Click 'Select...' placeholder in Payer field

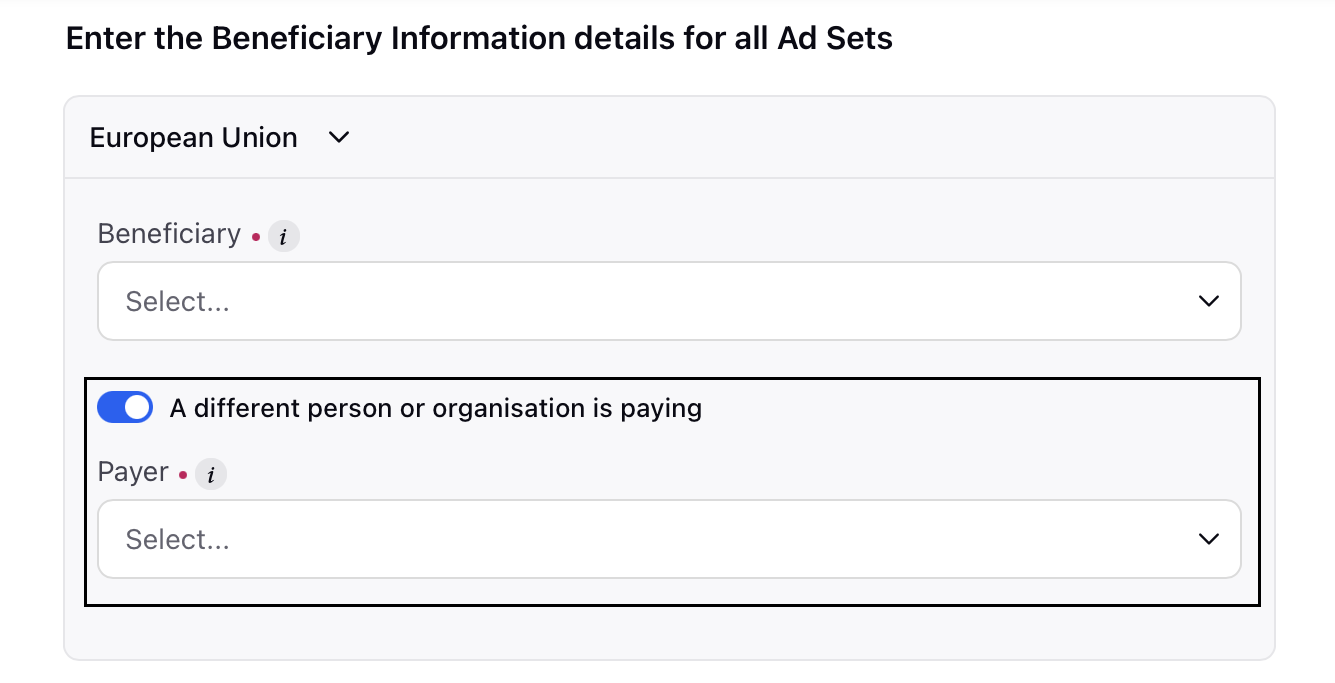coord(177,539)
